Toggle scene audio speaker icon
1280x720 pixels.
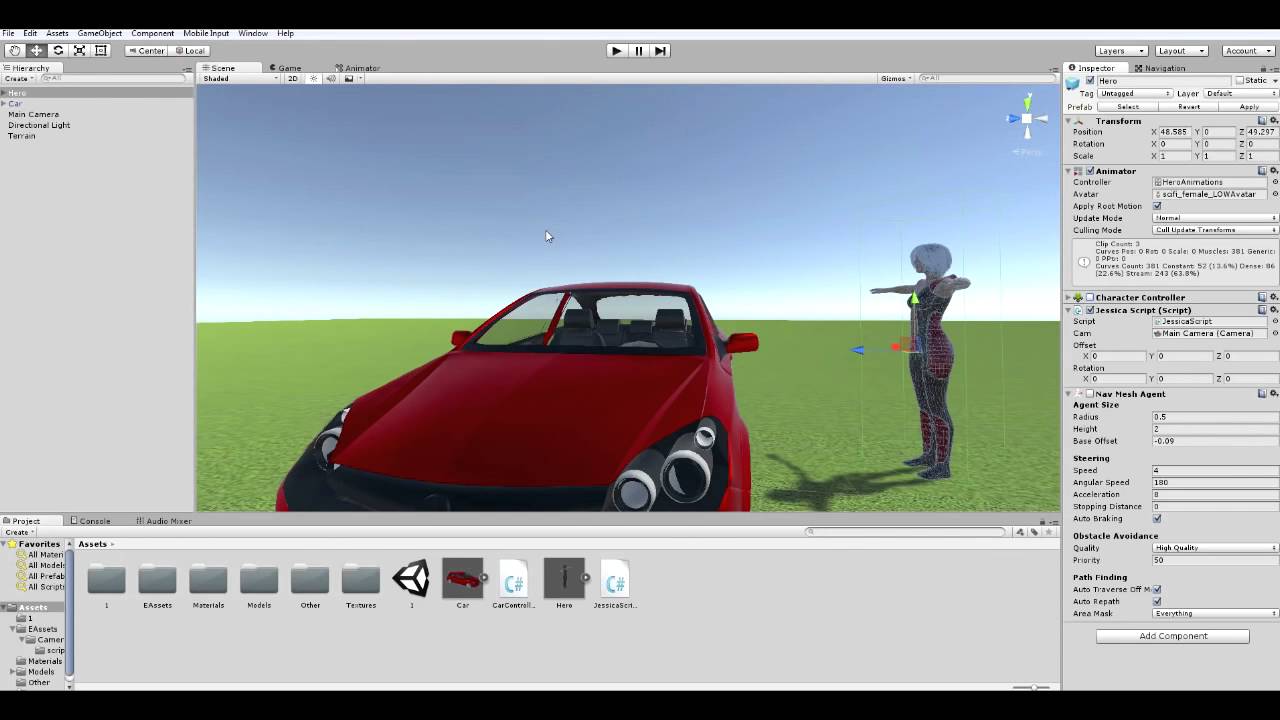(x=330, y=78)
